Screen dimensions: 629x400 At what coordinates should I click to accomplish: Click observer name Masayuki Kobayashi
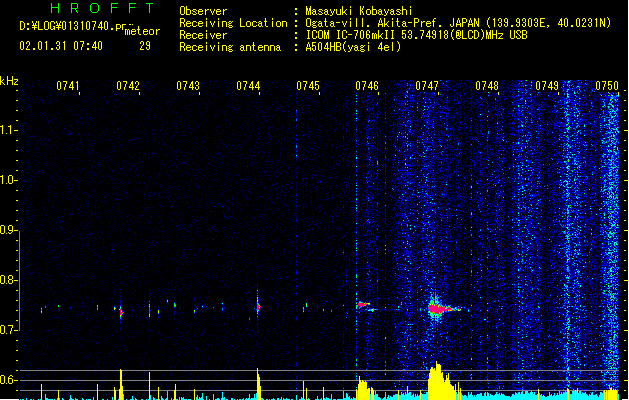click(359, 11)
